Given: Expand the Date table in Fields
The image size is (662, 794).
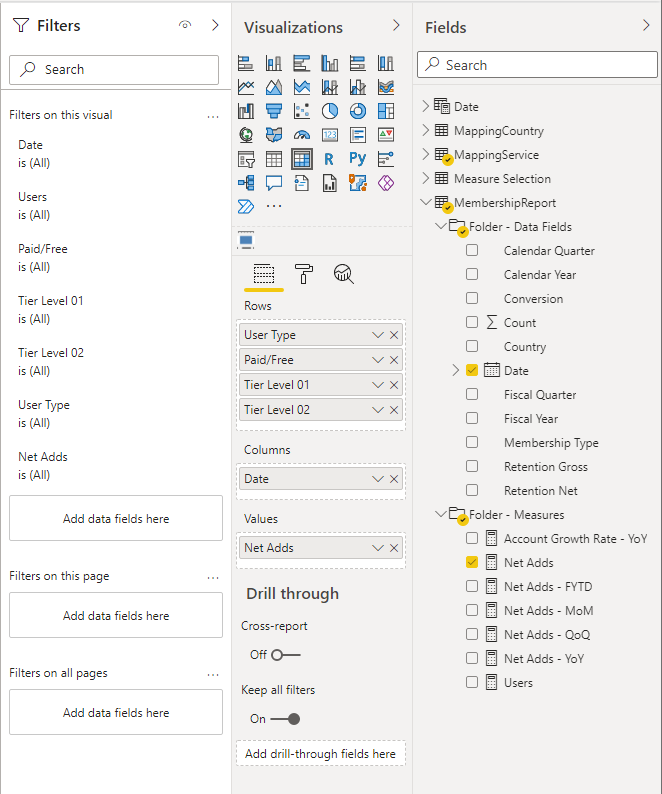Looking at the screenshot, I should coord(425,106).
